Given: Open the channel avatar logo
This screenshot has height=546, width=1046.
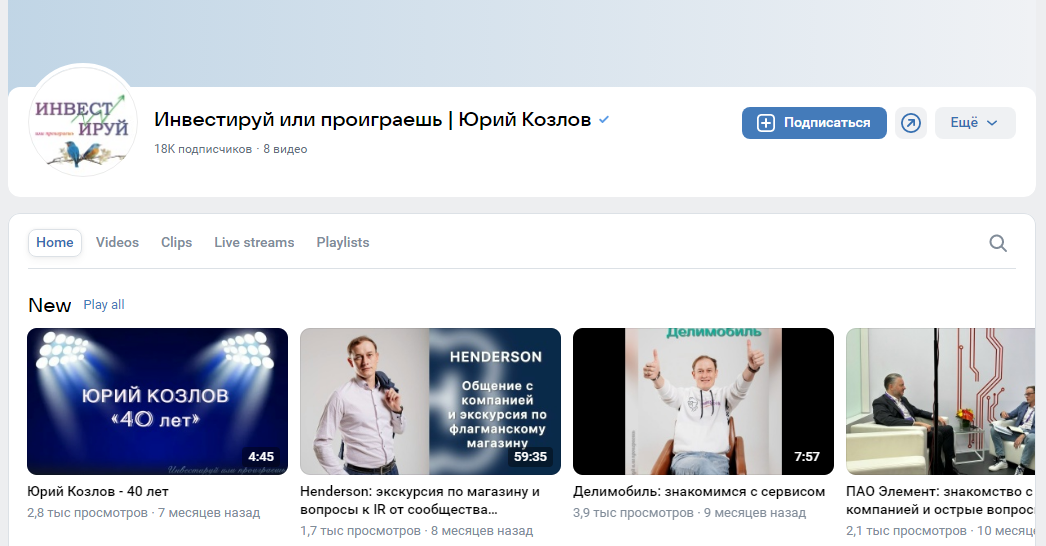Looking at the screenshot, I should coord(83,120).
